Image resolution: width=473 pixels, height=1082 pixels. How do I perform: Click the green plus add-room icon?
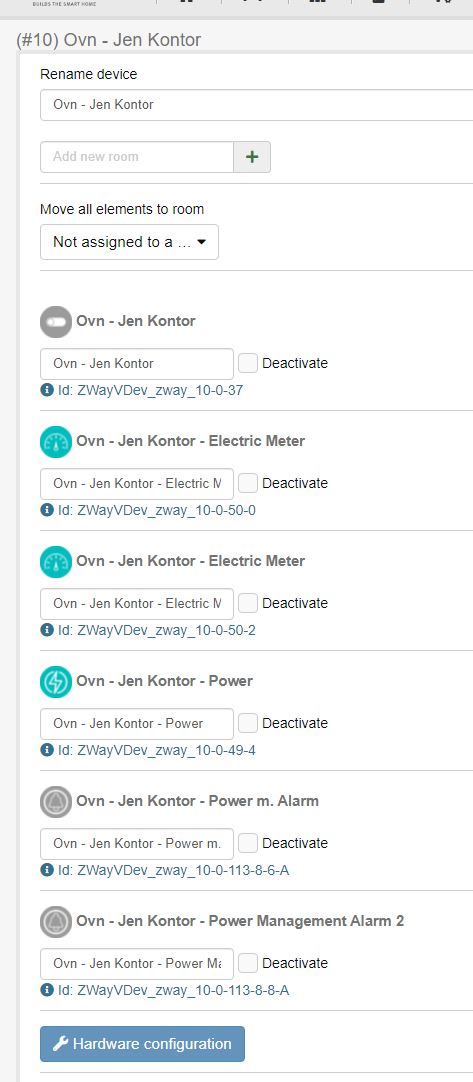(x=252, y=157)
